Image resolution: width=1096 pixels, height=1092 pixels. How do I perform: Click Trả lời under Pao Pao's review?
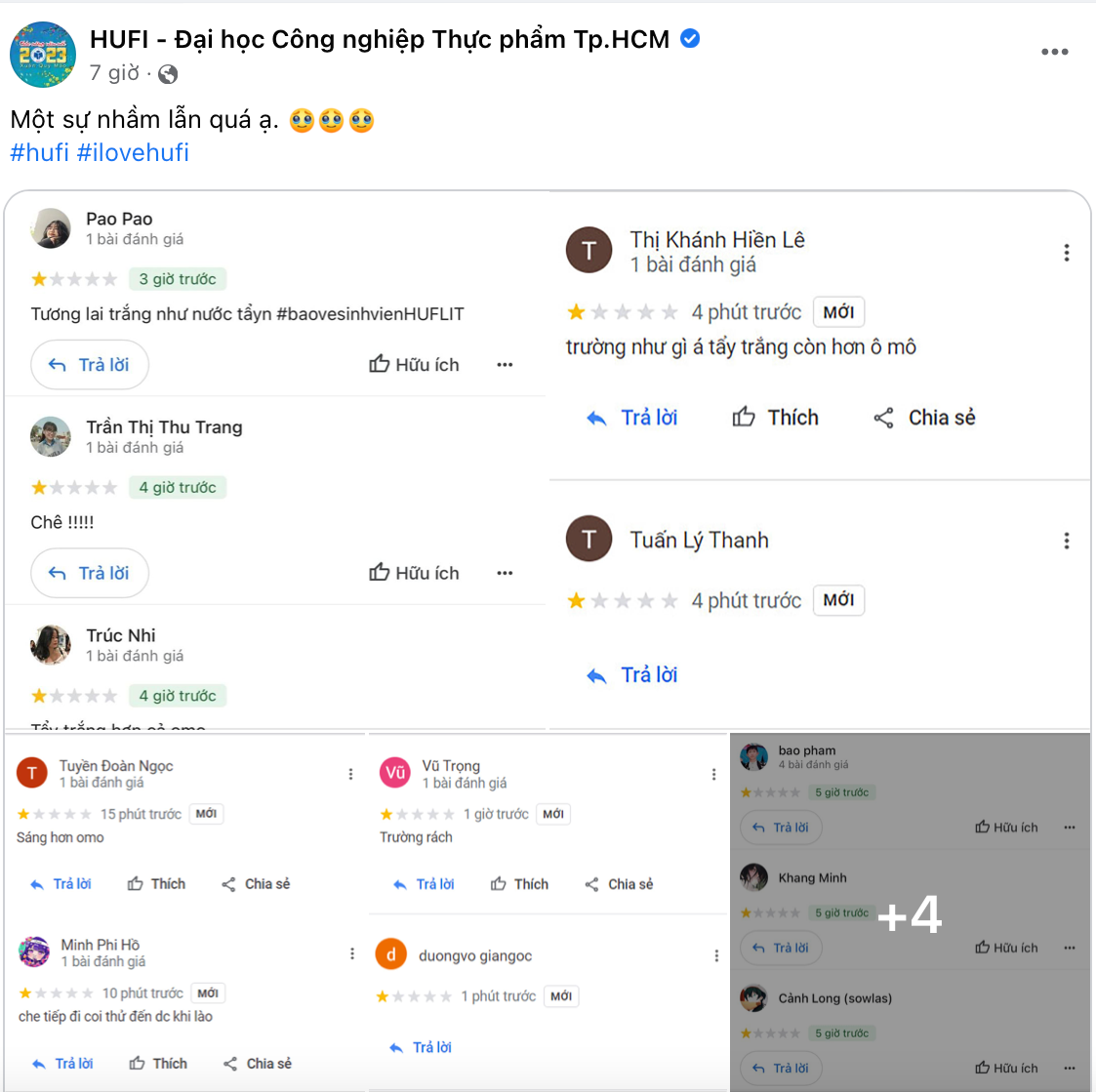(x=90, y=365)
